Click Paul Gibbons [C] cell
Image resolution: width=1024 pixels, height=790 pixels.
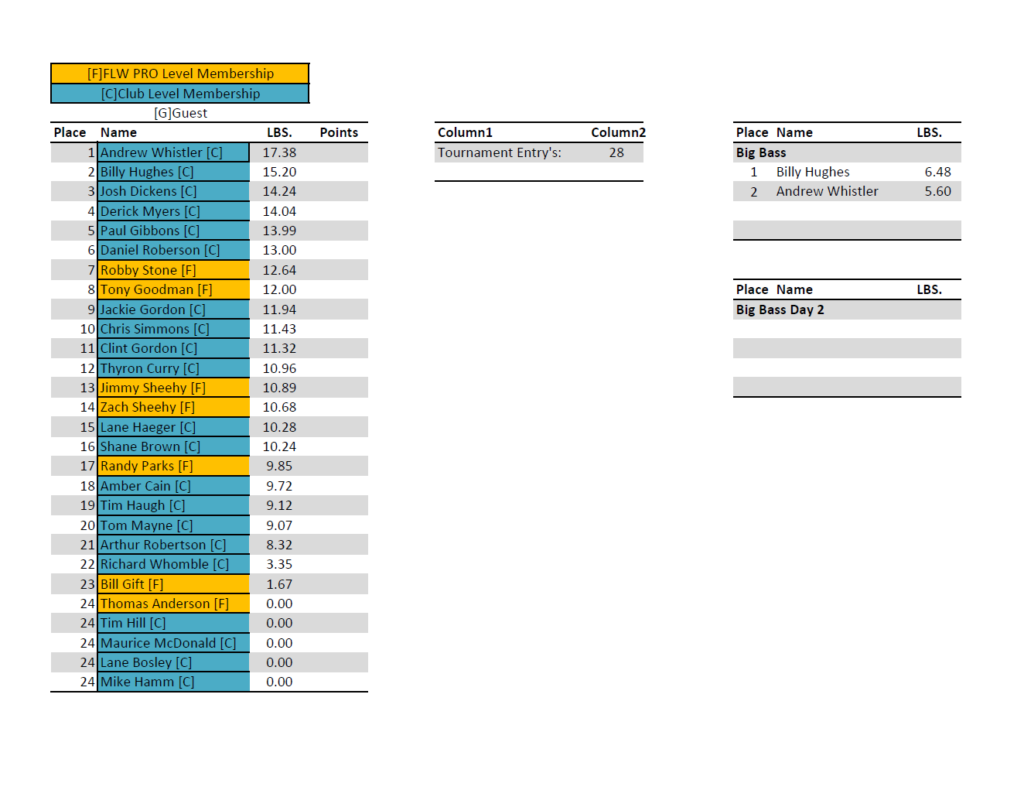(173, 230)
